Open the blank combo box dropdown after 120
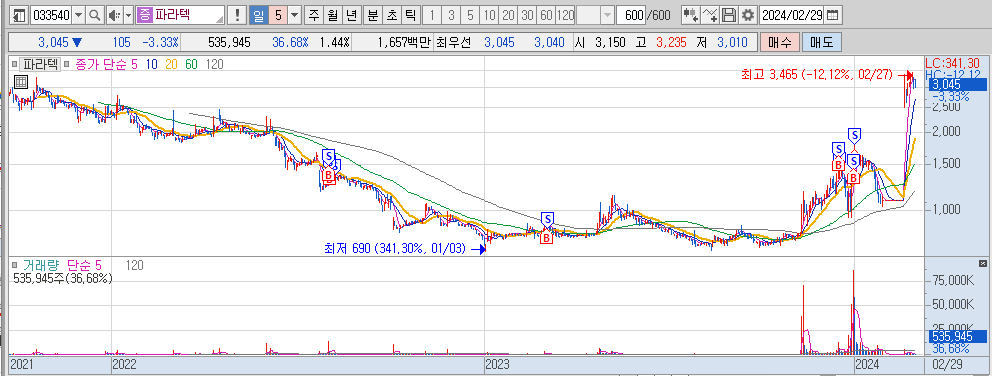 (x=607, y=15)
